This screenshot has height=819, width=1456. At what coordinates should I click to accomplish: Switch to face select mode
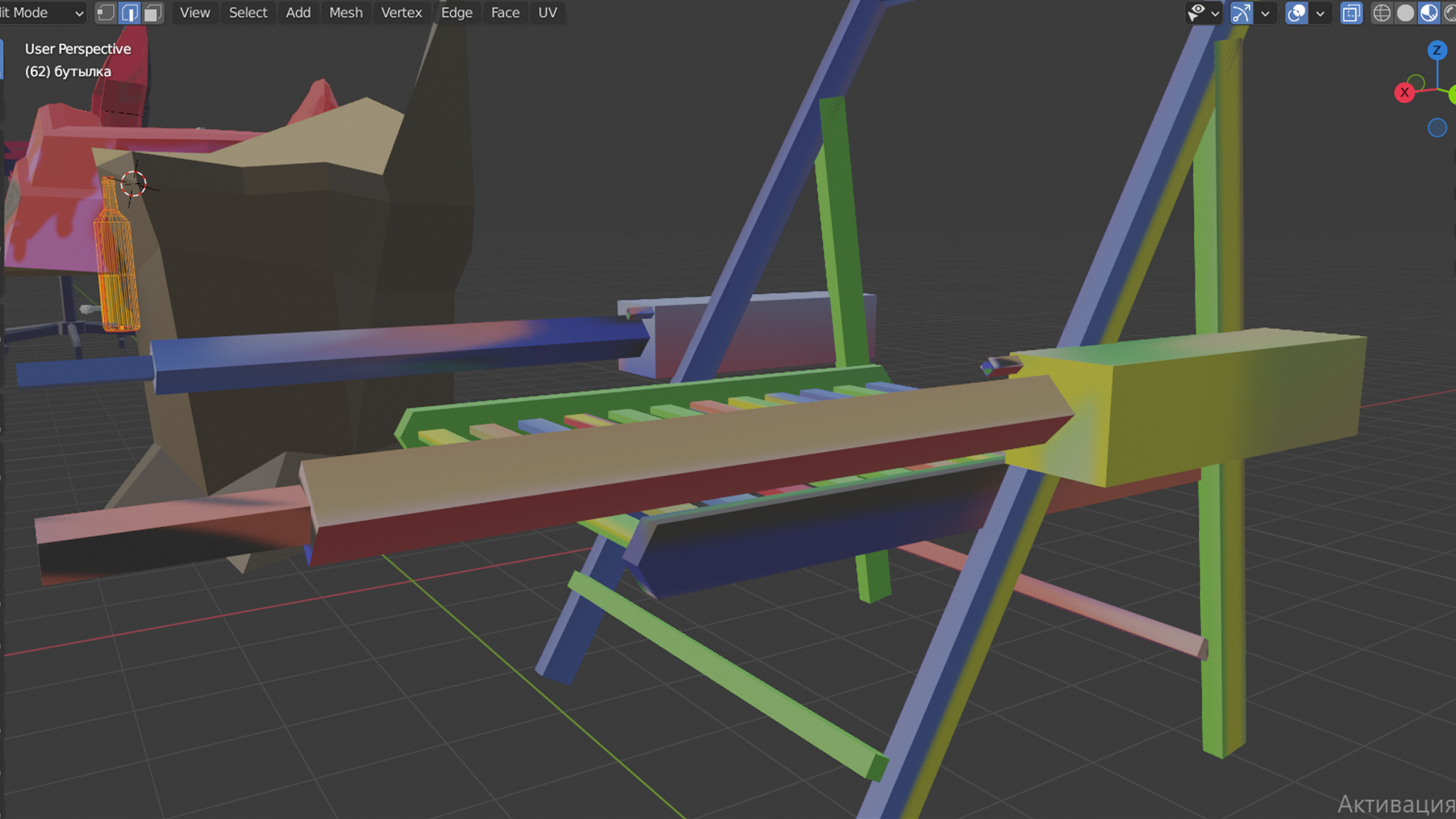pos(152,13)
